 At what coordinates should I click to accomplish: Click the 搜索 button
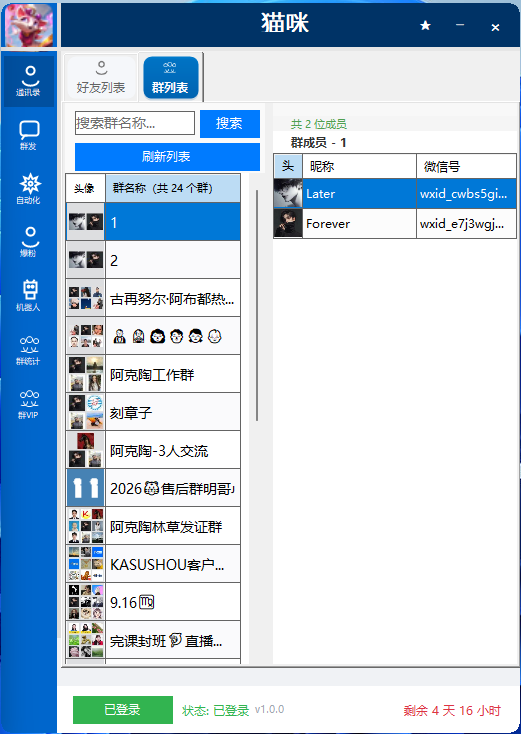click(x=229, y=124)
